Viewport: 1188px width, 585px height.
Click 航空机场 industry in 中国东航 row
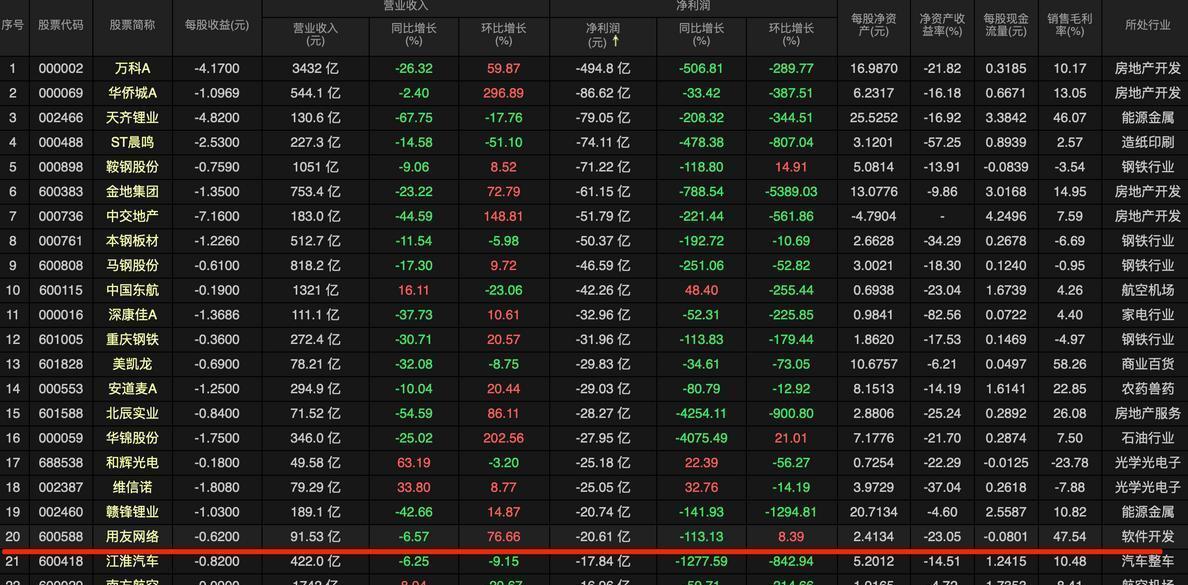[x=1148, y=290]
